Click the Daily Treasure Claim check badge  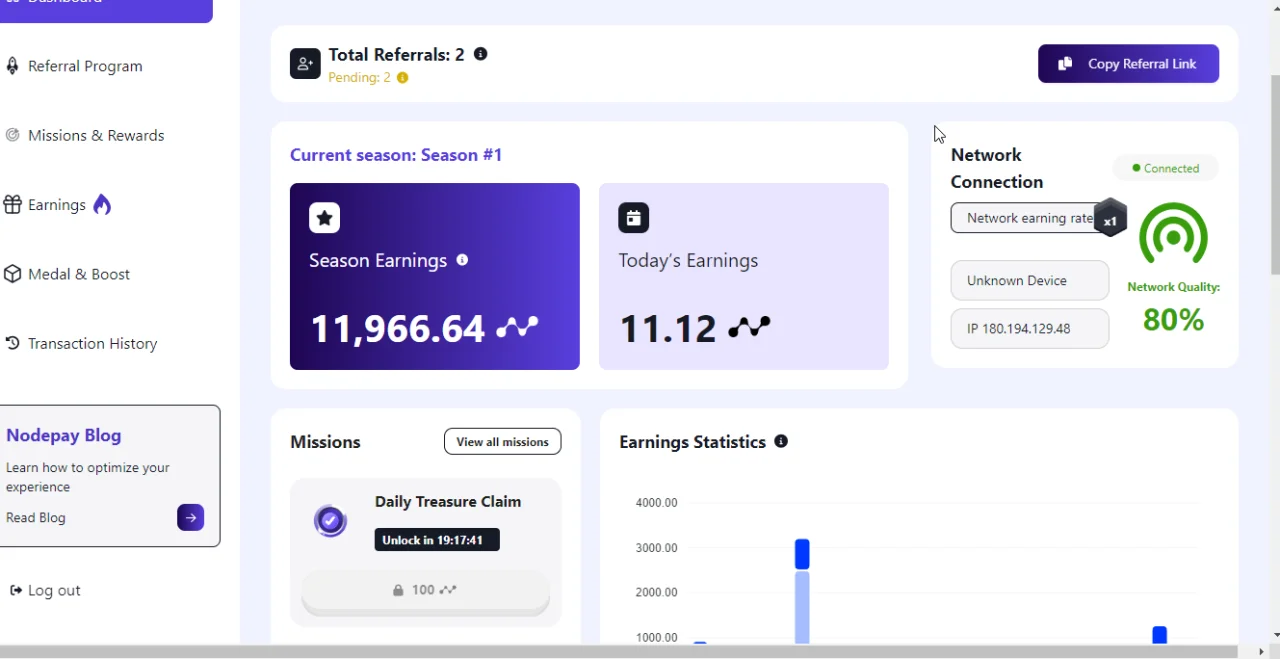(x=330, y=521)
